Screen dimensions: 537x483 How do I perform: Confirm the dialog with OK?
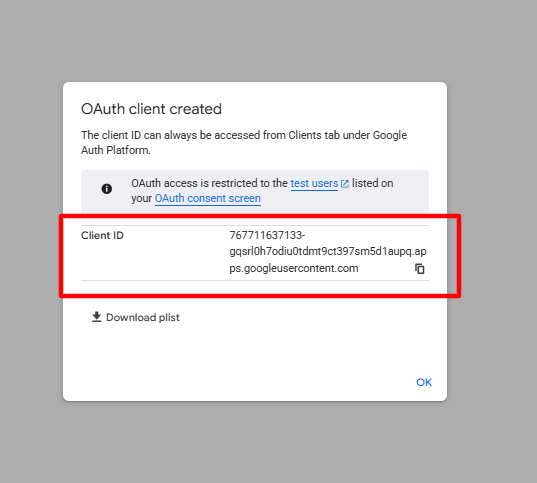click(424, 382)
